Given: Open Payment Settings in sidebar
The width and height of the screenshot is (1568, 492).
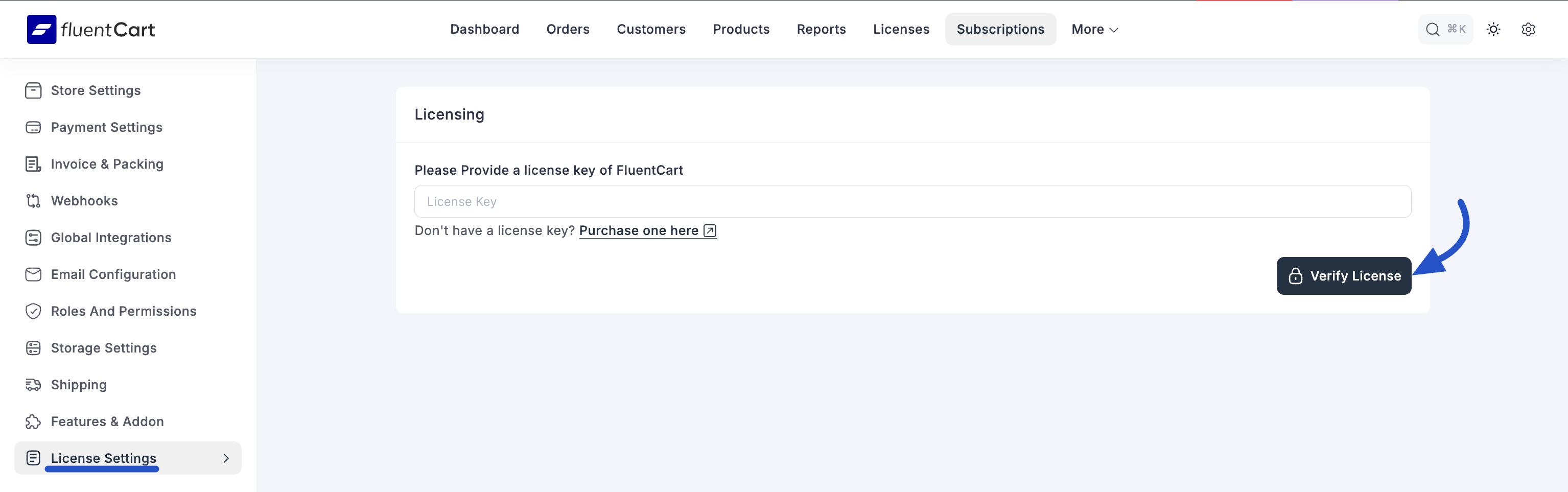Looking at the screenshot, I should coord(106,127).
